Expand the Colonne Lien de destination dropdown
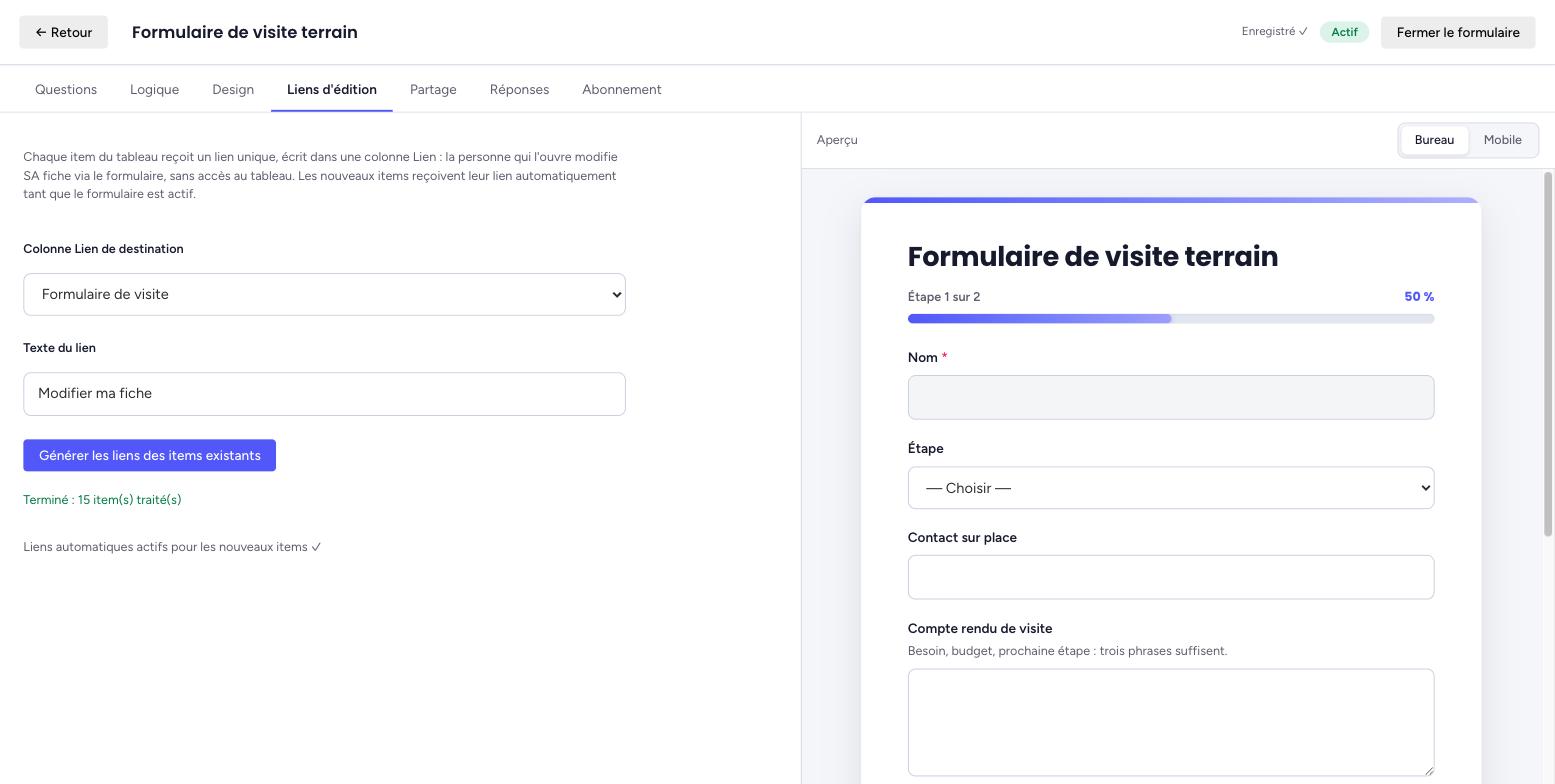 (324, 294)
